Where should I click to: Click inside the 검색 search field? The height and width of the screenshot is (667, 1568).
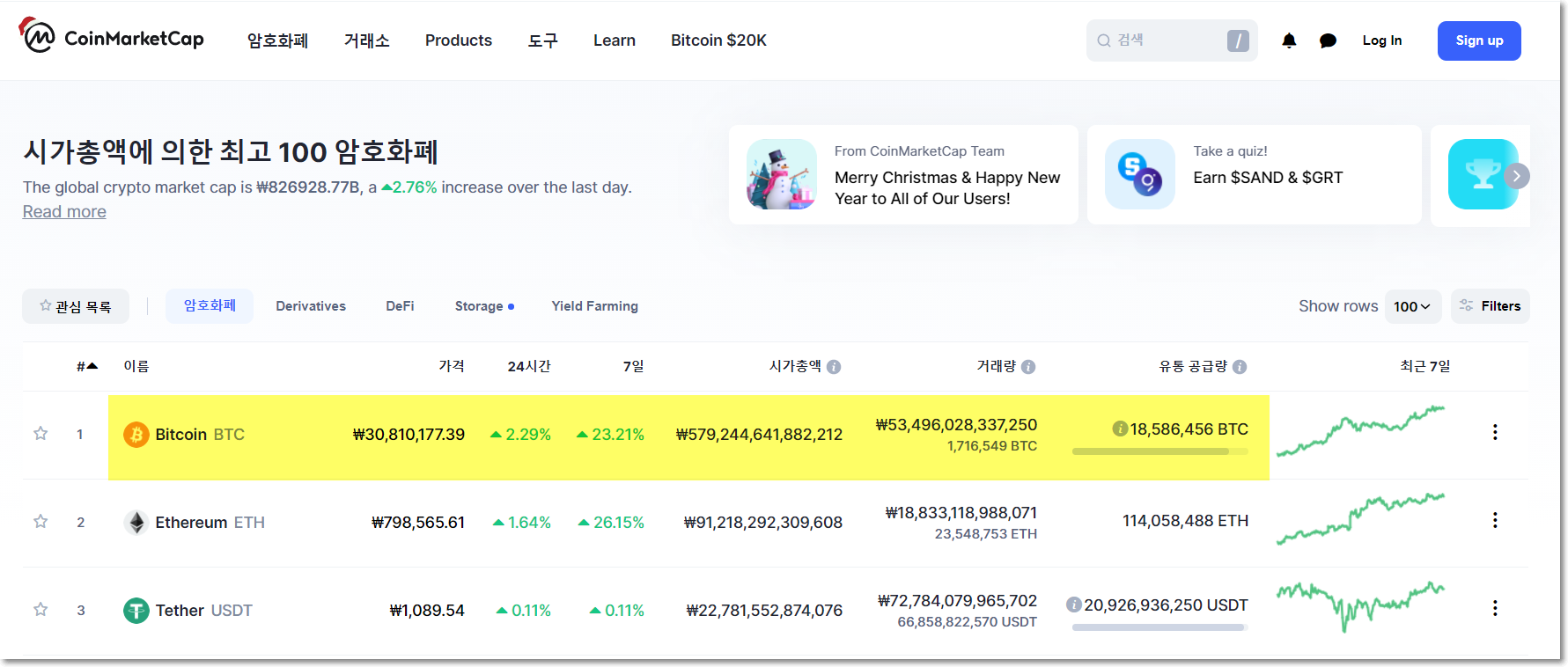(1172, 40)
